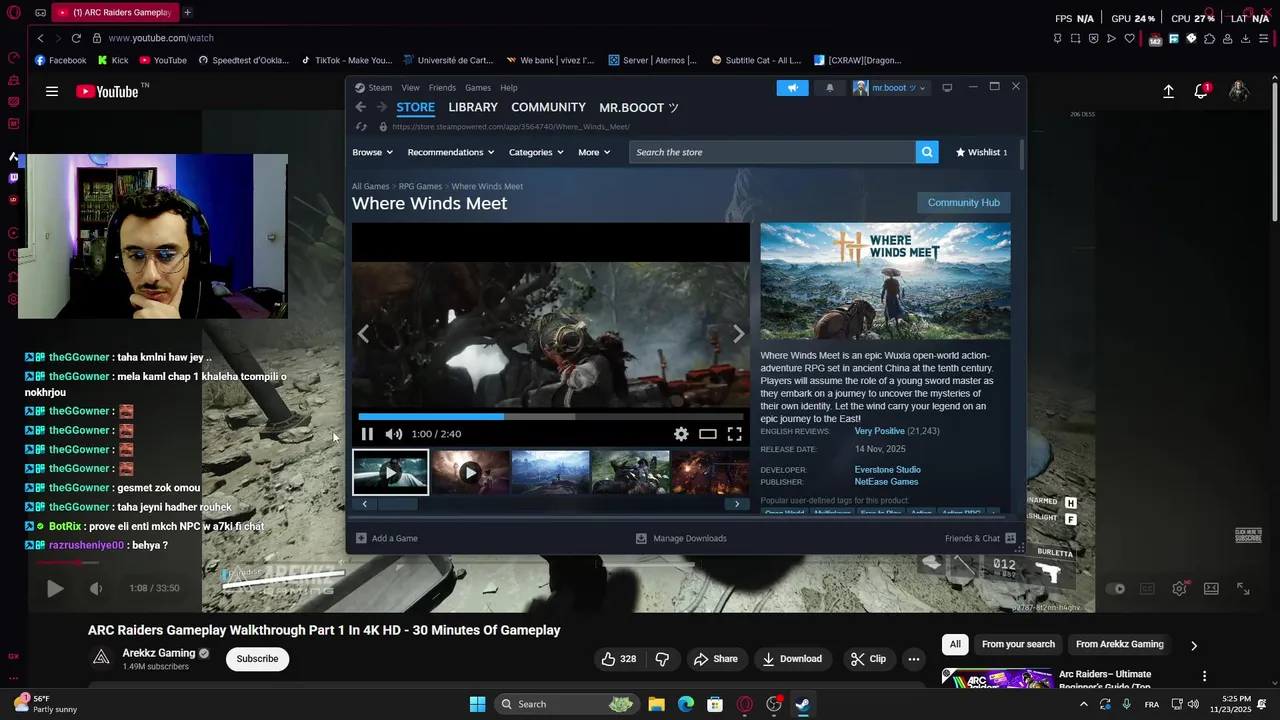Focus the Search the store field
Image resolution: width=1280 pixels, height=720 pixels.
point(773,152)
